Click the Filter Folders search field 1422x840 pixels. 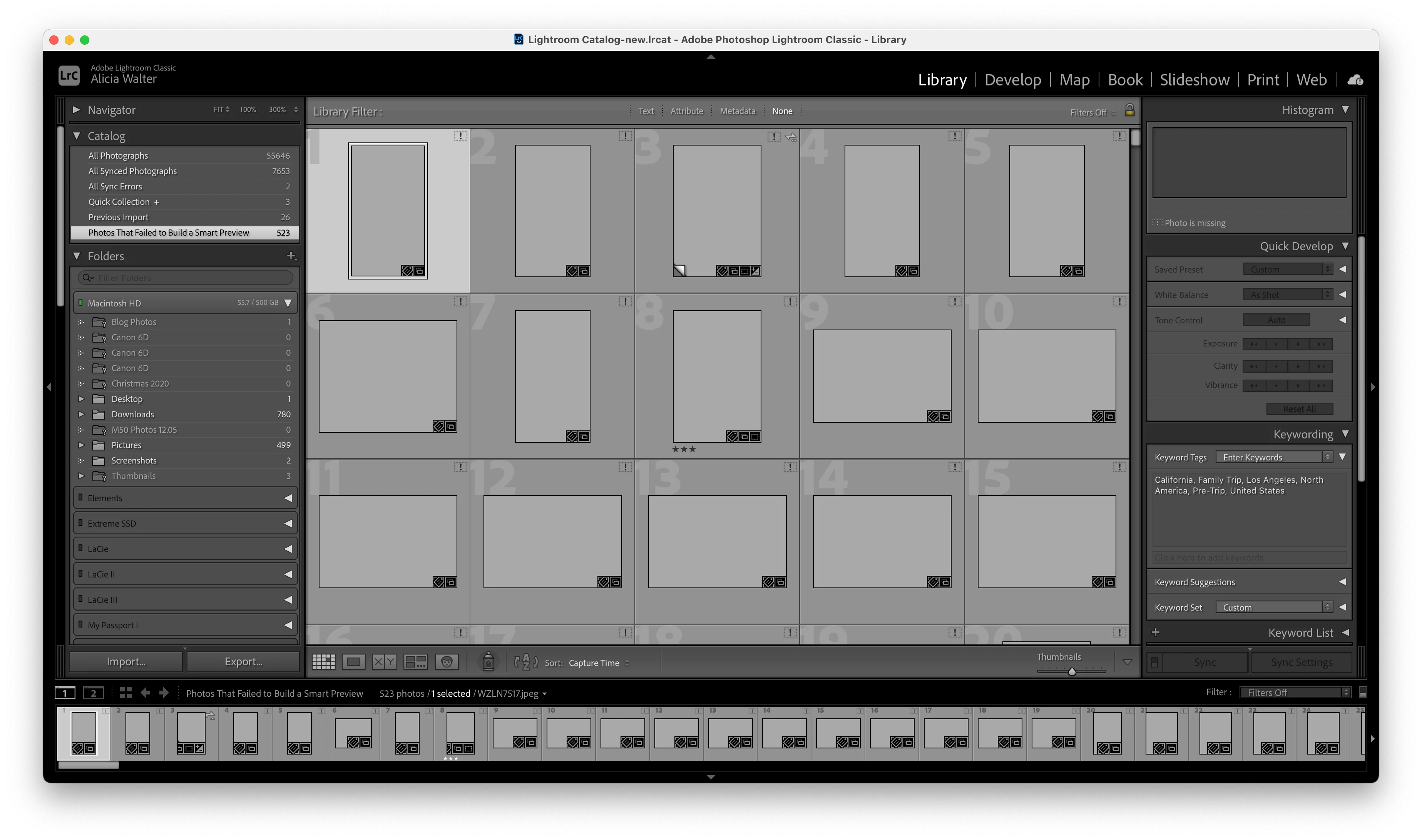coord(192,278)
